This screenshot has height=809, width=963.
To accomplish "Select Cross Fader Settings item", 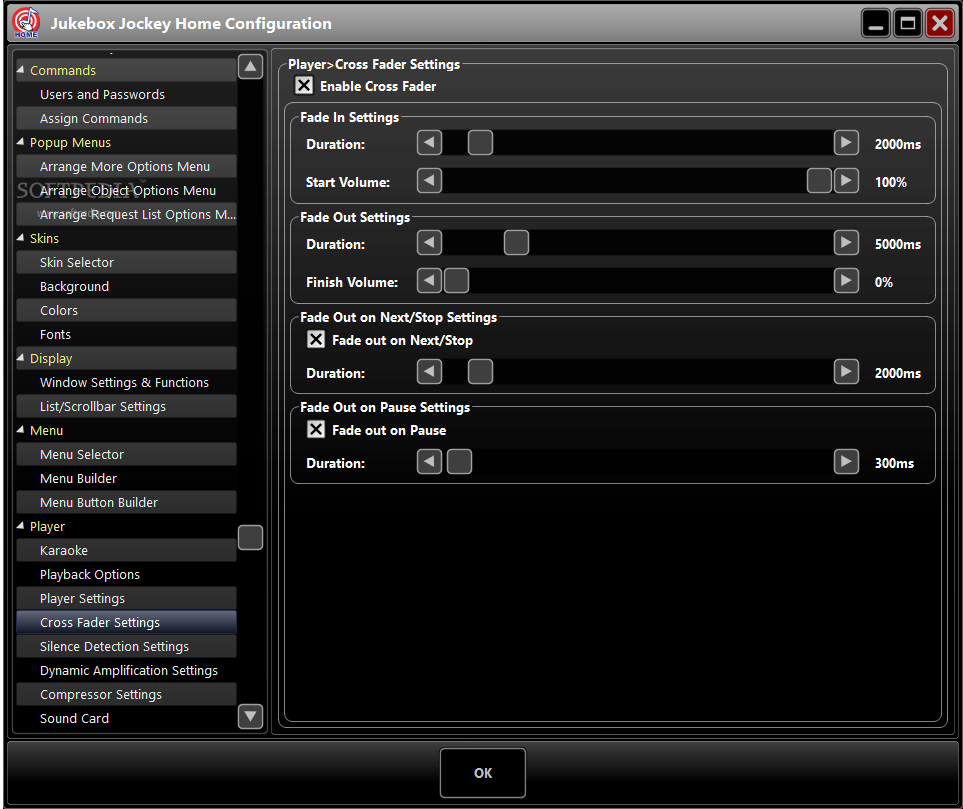I will (127, 622).
